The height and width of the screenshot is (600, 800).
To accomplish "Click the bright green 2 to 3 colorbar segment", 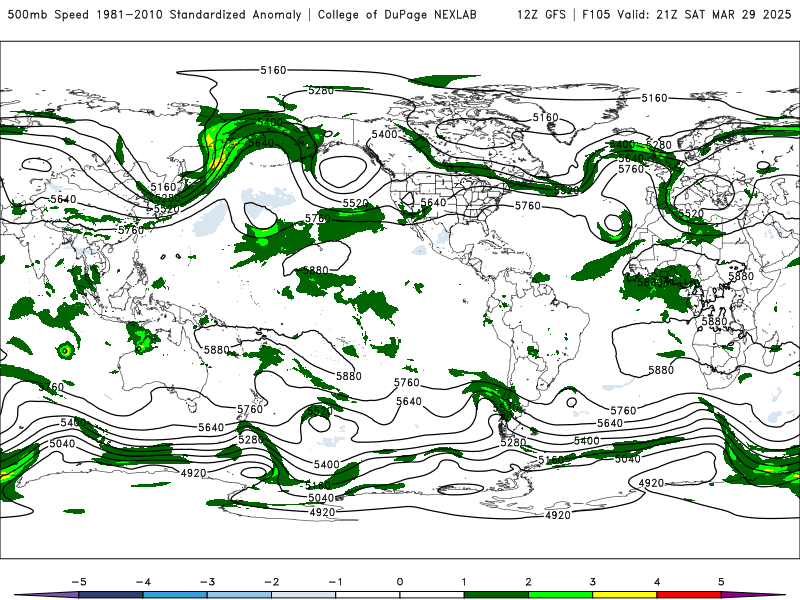I will point(560,595).
